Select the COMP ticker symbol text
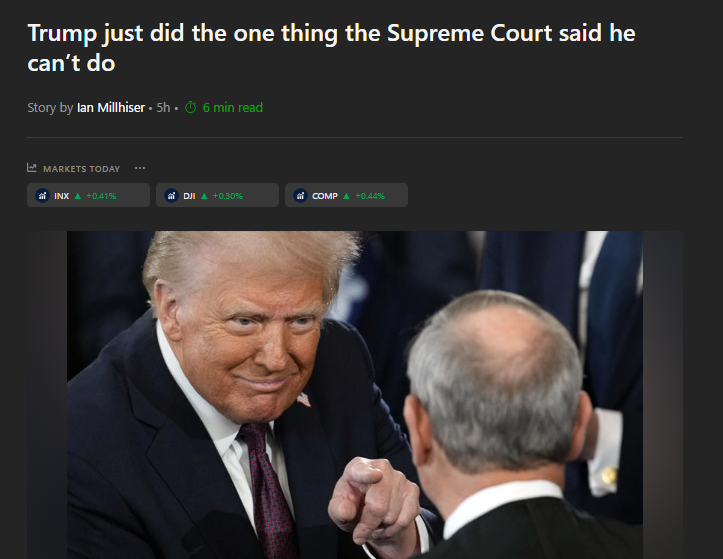Screen dimensions: 723x559 (x=325, y=196)
